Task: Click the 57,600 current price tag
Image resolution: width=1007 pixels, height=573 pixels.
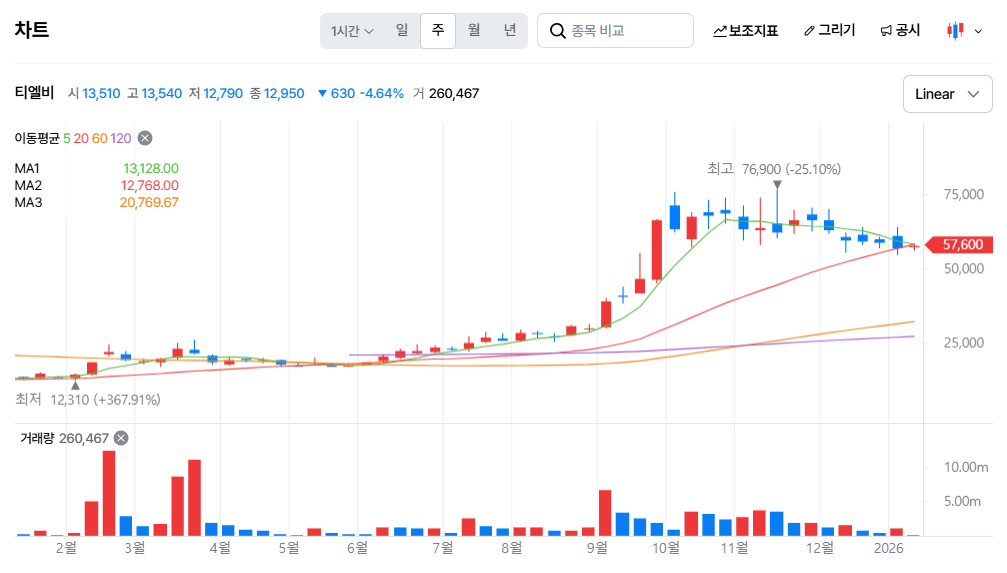Action: (x=959, y=245)
